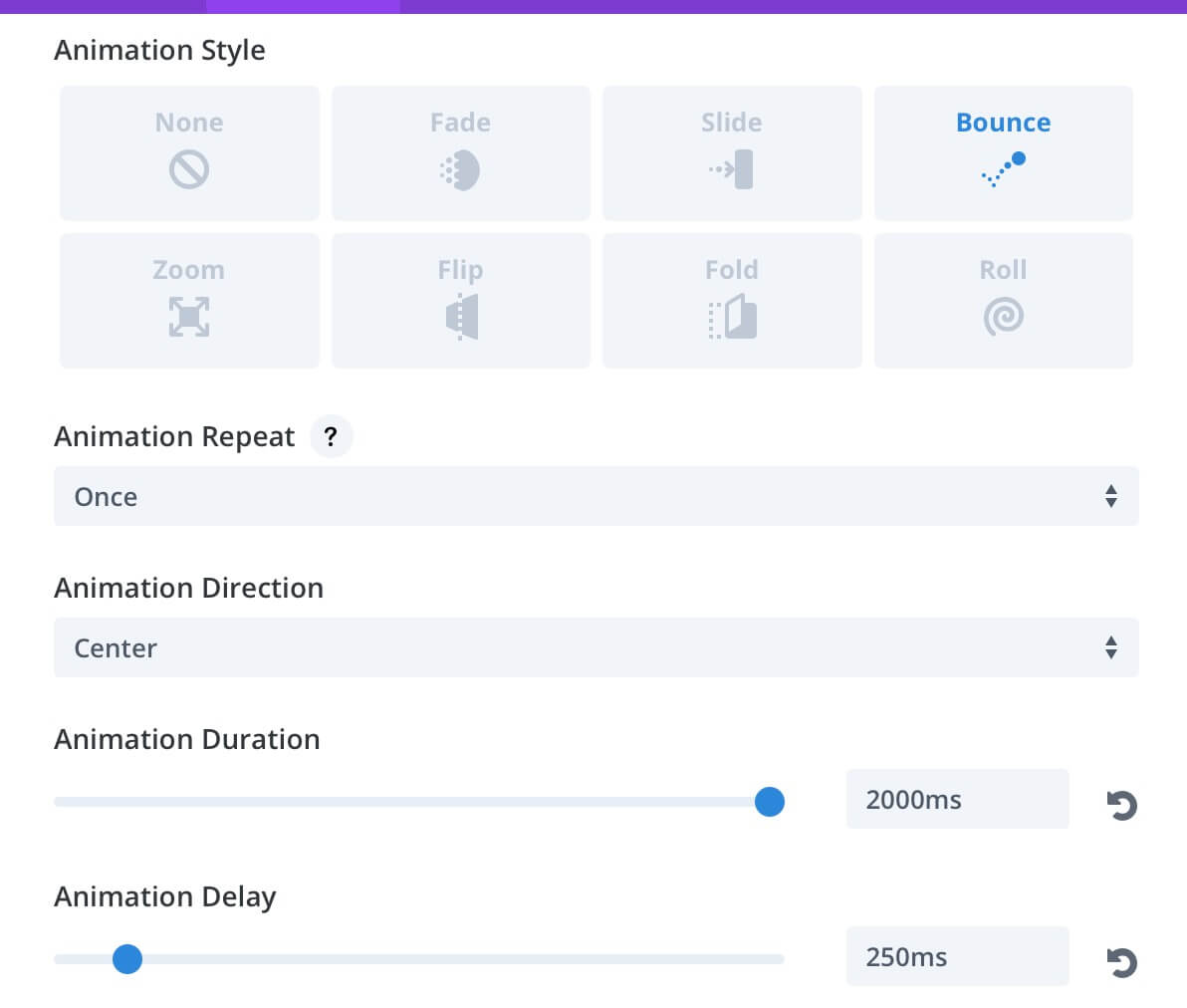This screenshot has width=1187, height=1008.
Task: Select the None animation style
Action: pos(189,153)
